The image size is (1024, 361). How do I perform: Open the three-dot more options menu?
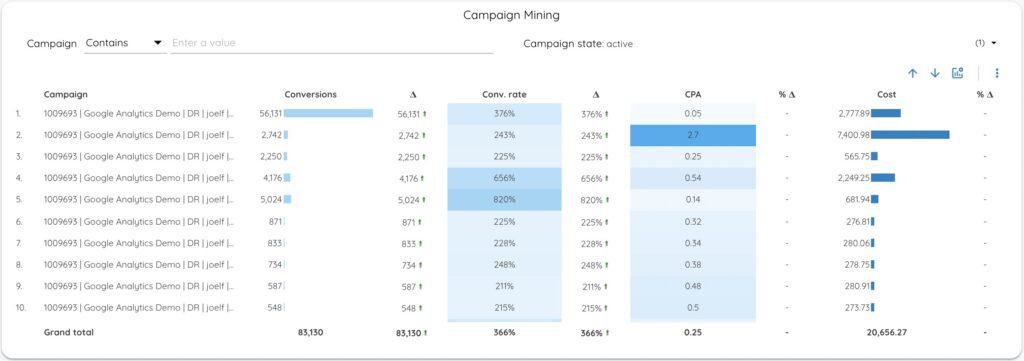click(997, 73)
